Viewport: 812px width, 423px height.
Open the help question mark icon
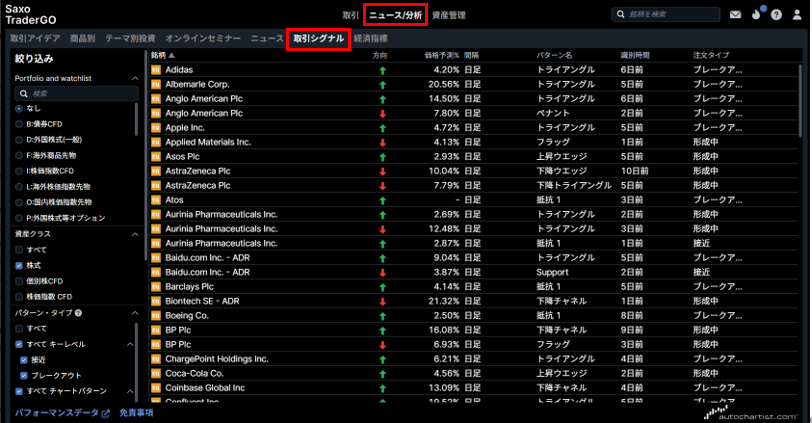point(776,14)
